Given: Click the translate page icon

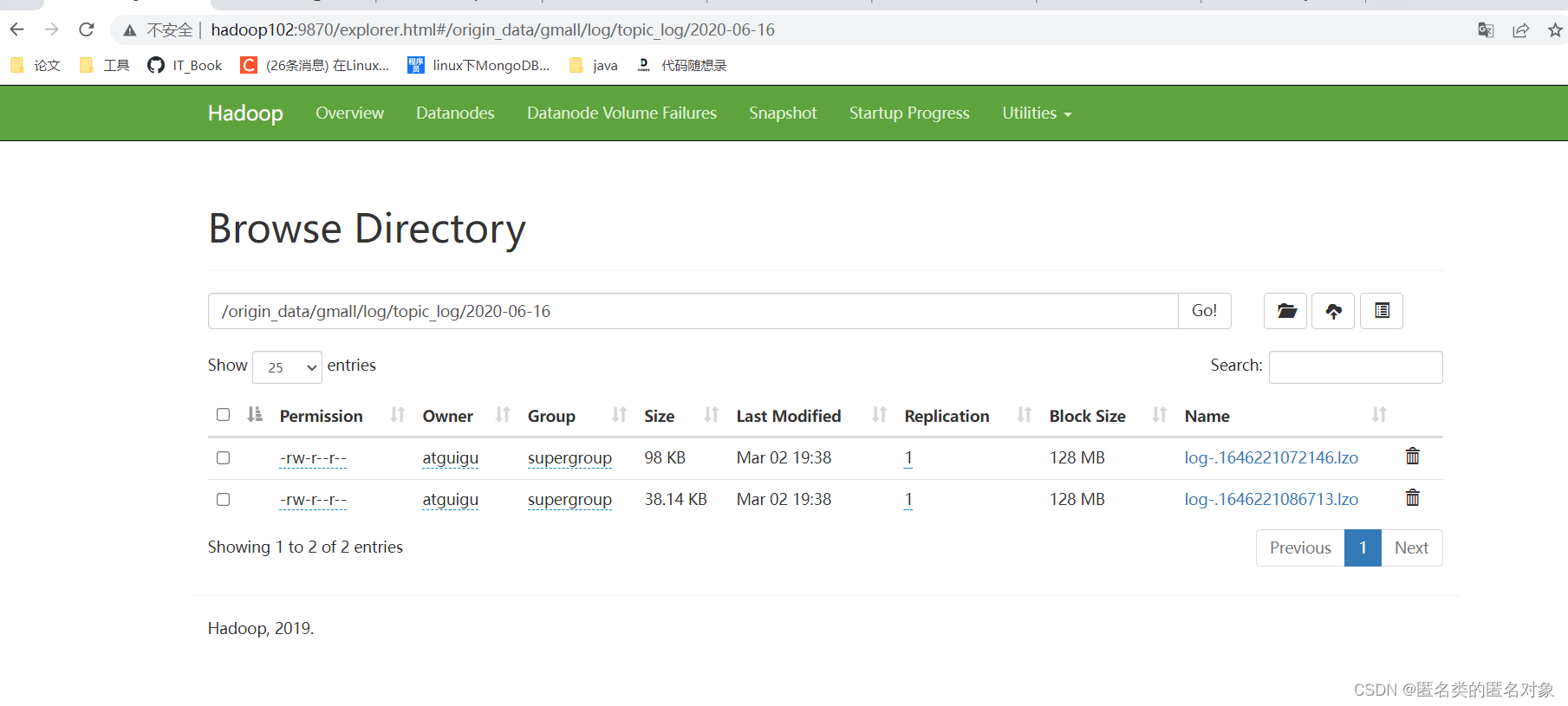Looking at the screenshot, I should pyautogui.click(x=1486, y=30).
